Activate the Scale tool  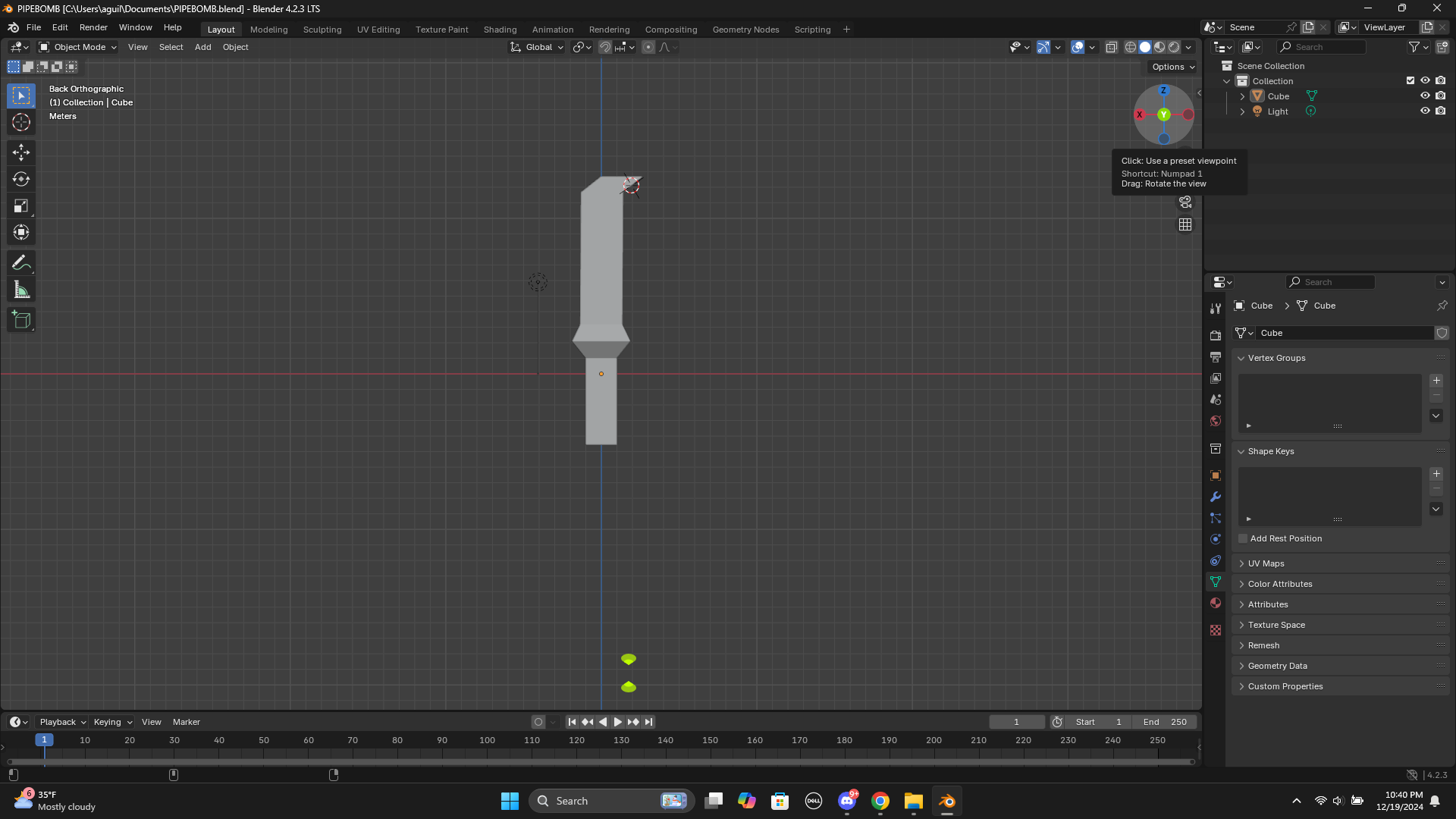pos(21,206)
